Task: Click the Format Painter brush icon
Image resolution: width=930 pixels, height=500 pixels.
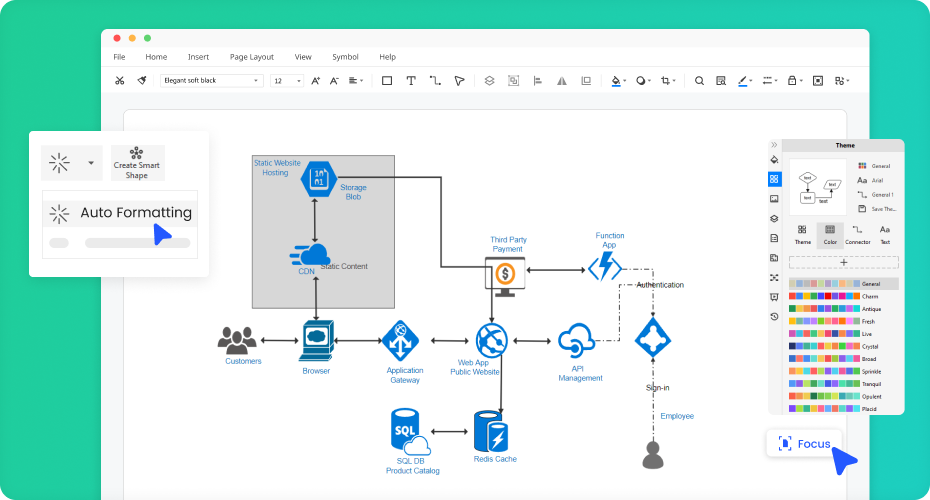Action: 143,81
